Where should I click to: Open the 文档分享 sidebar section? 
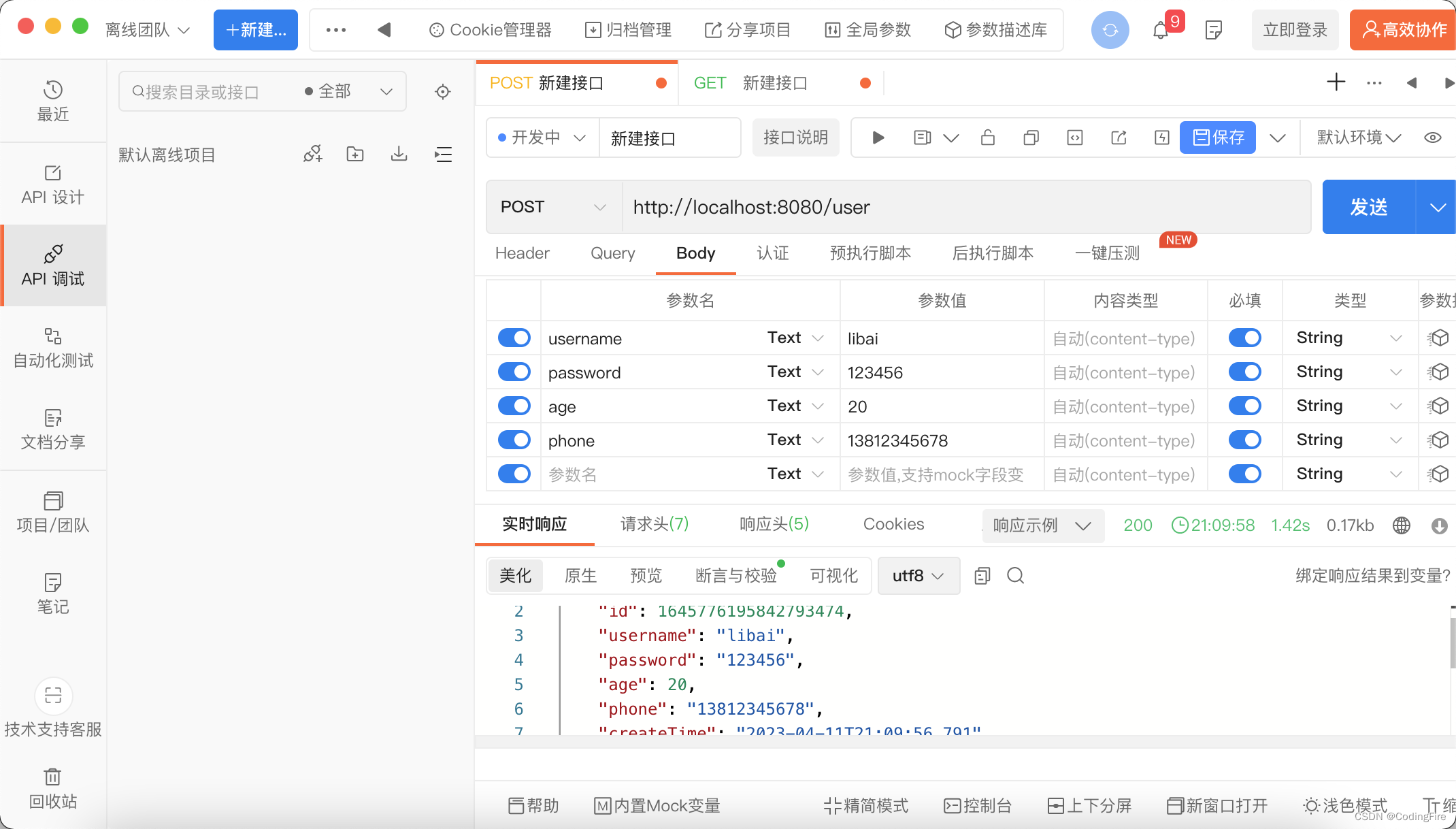point(53,429)
